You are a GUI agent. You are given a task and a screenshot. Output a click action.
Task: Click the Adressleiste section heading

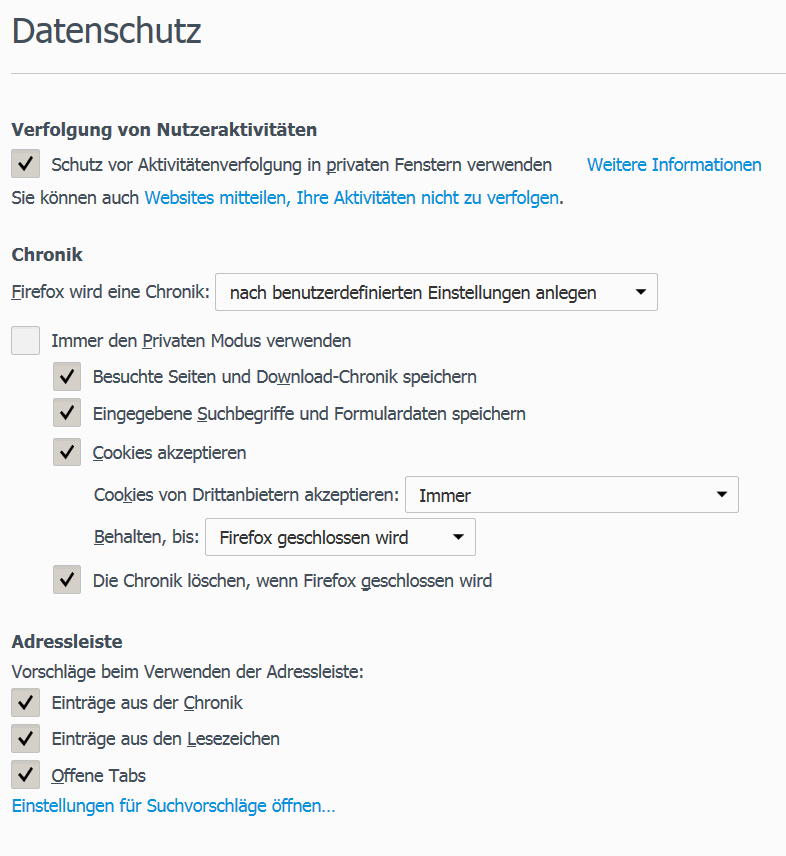67,641
